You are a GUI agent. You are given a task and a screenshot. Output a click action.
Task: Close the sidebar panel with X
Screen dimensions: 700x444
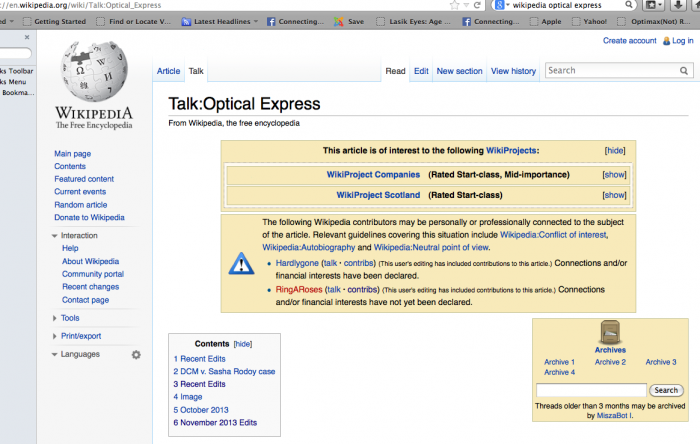pyautogui.click(x=27, y=37)
